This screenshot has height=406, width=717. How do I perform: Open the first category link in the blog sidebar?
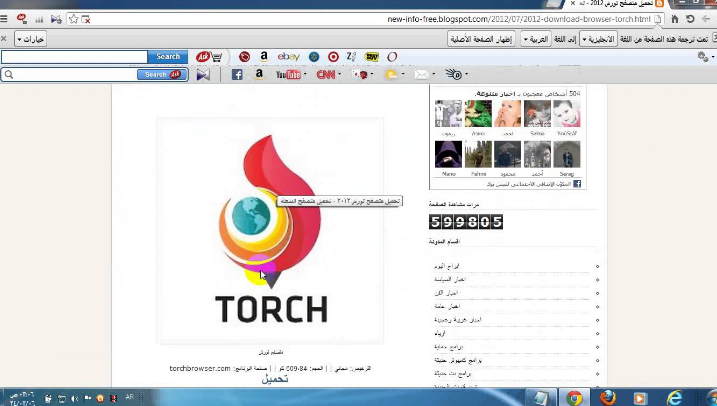click(447, 266)
